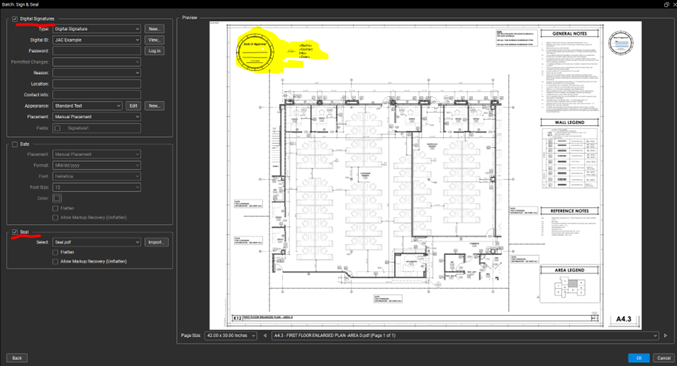The width and height of the screenshot is (677, 366).
Task: Enable Allow Markup Recovery under Seal
Action: click(55, 262)
